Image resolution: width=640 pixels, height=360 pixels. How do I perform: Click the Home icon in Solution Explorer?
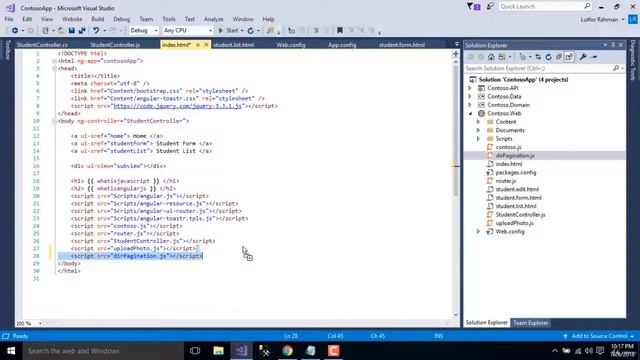491,57
